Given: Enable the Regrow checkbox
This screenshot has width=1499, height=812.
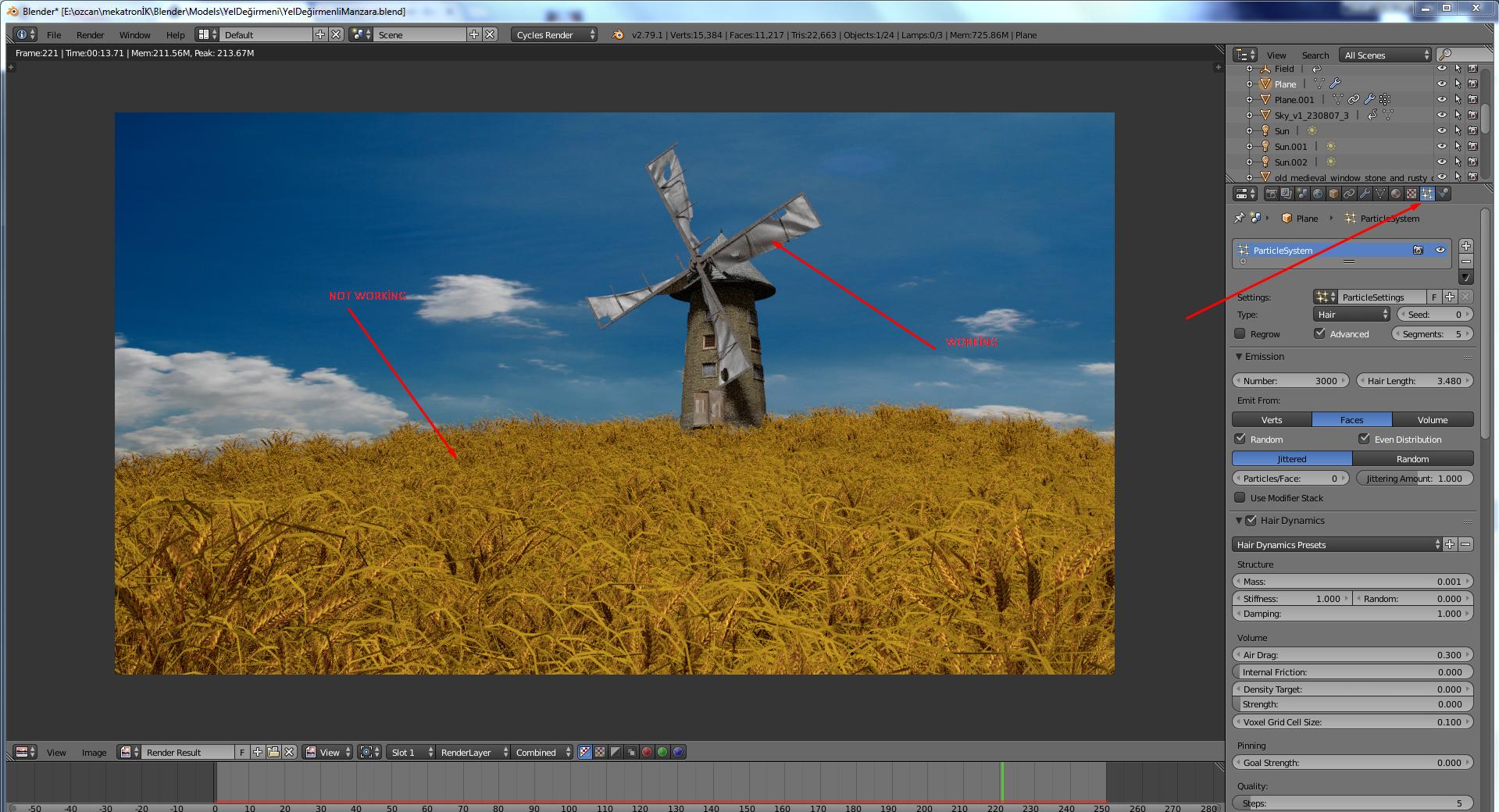Looking at the screenshot, I should 1240,333.
